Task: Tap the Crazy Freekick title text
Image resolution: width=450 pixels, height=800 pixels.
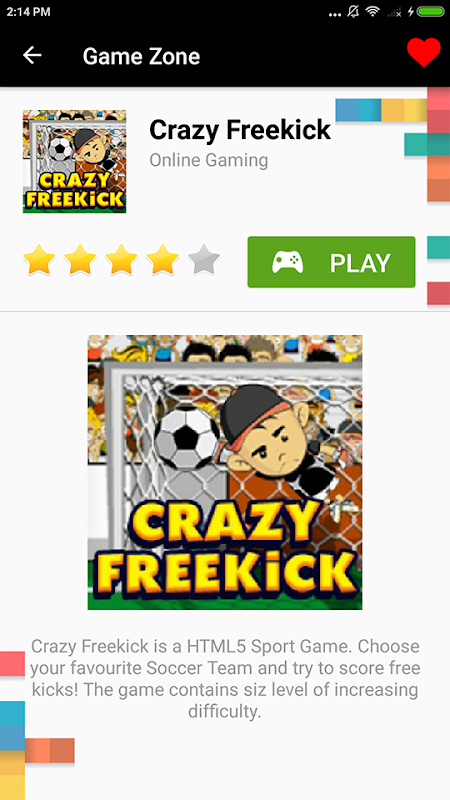Action: (x=240, y=130)
